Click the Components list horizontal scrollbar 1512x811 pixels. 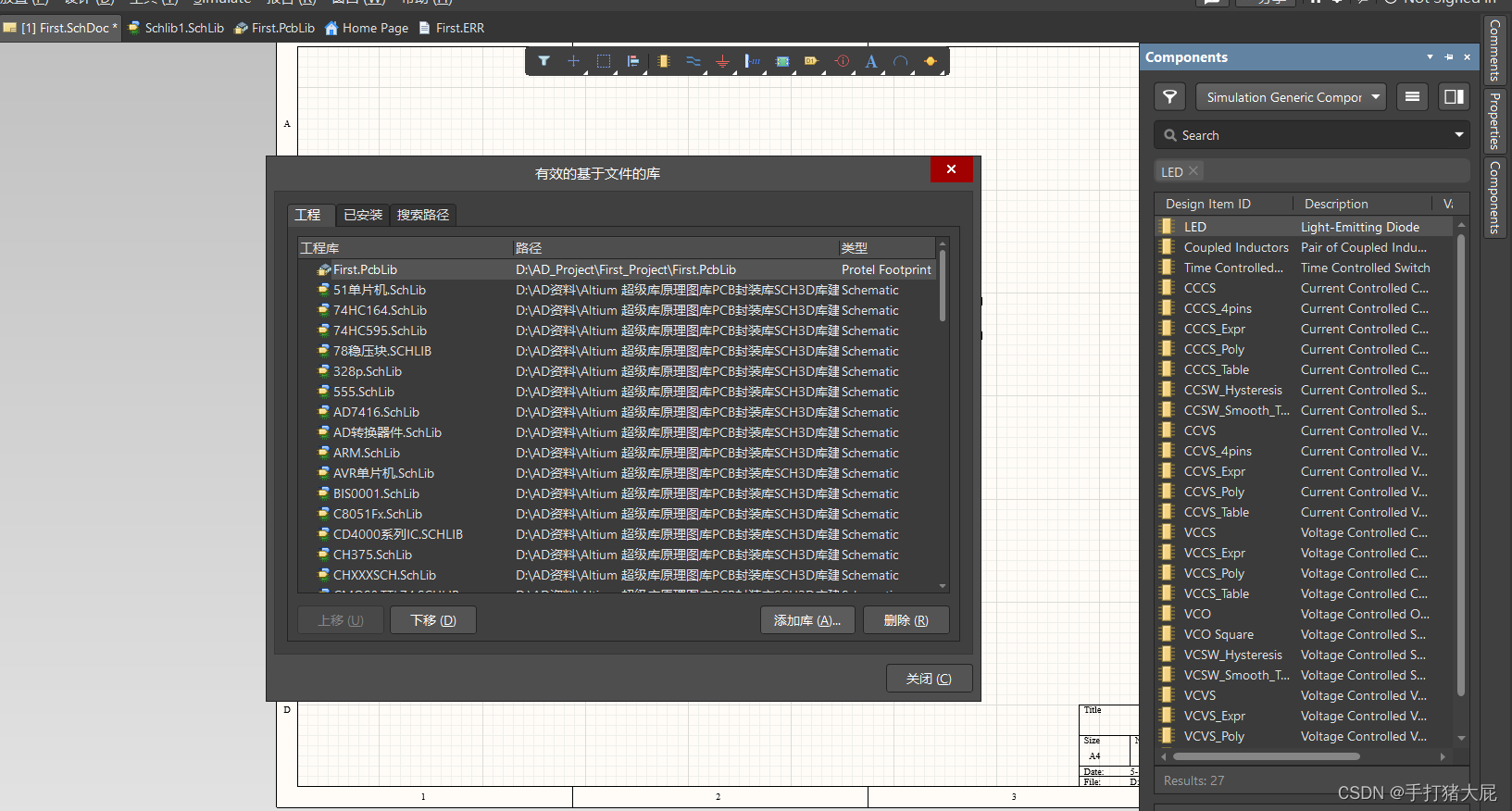point(1267,756)
